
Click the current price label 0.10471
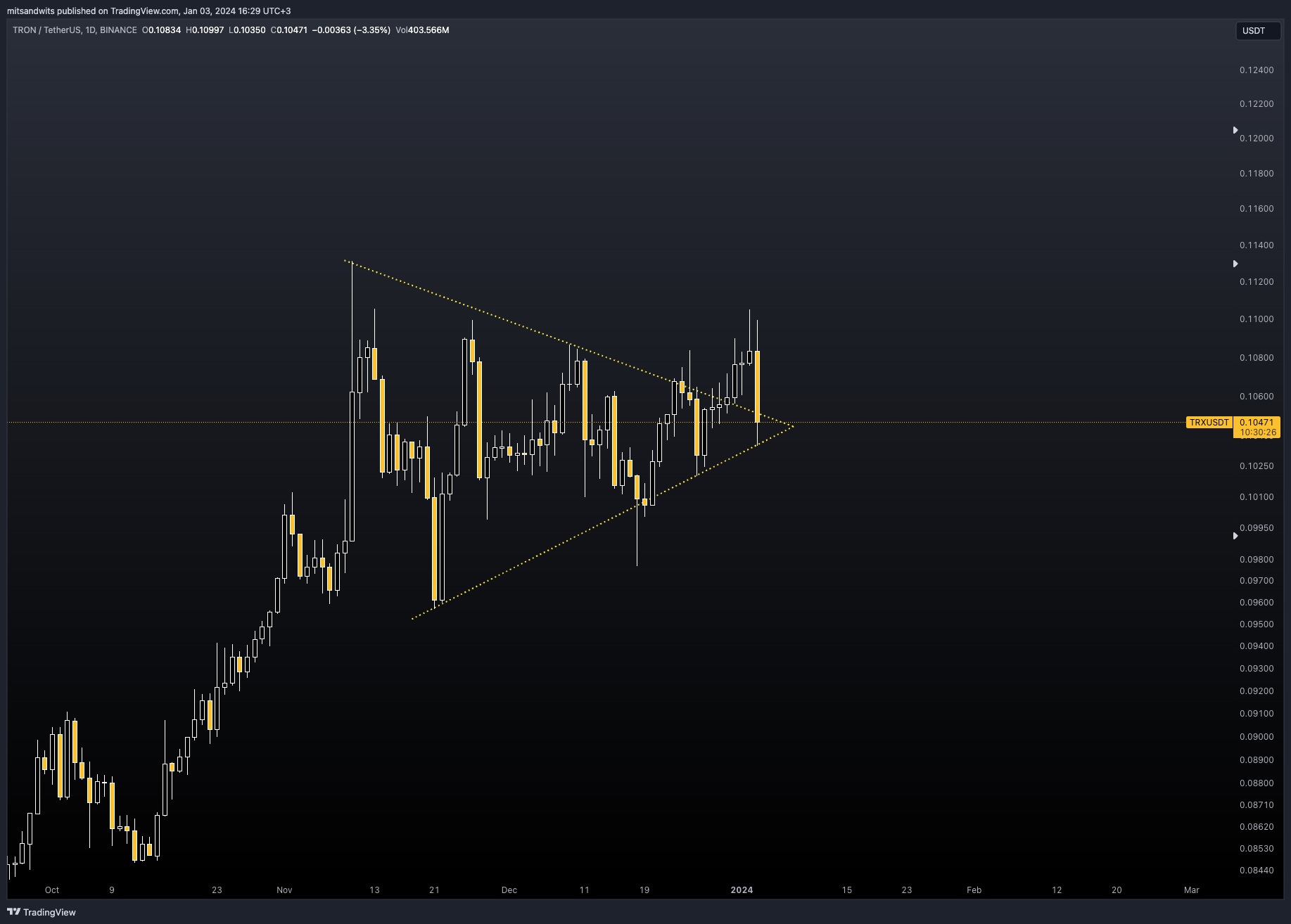[x=1257, y=423]
